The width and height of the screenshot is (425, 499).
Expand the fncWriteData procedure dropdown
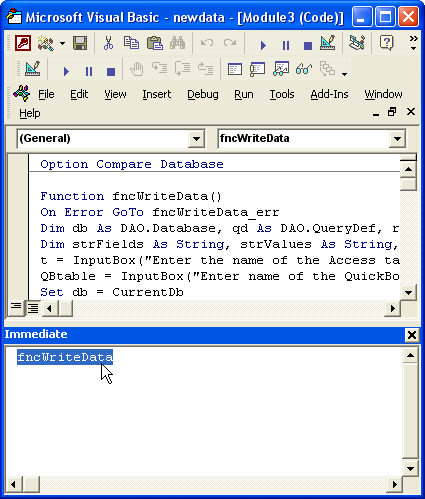(397, 139)
